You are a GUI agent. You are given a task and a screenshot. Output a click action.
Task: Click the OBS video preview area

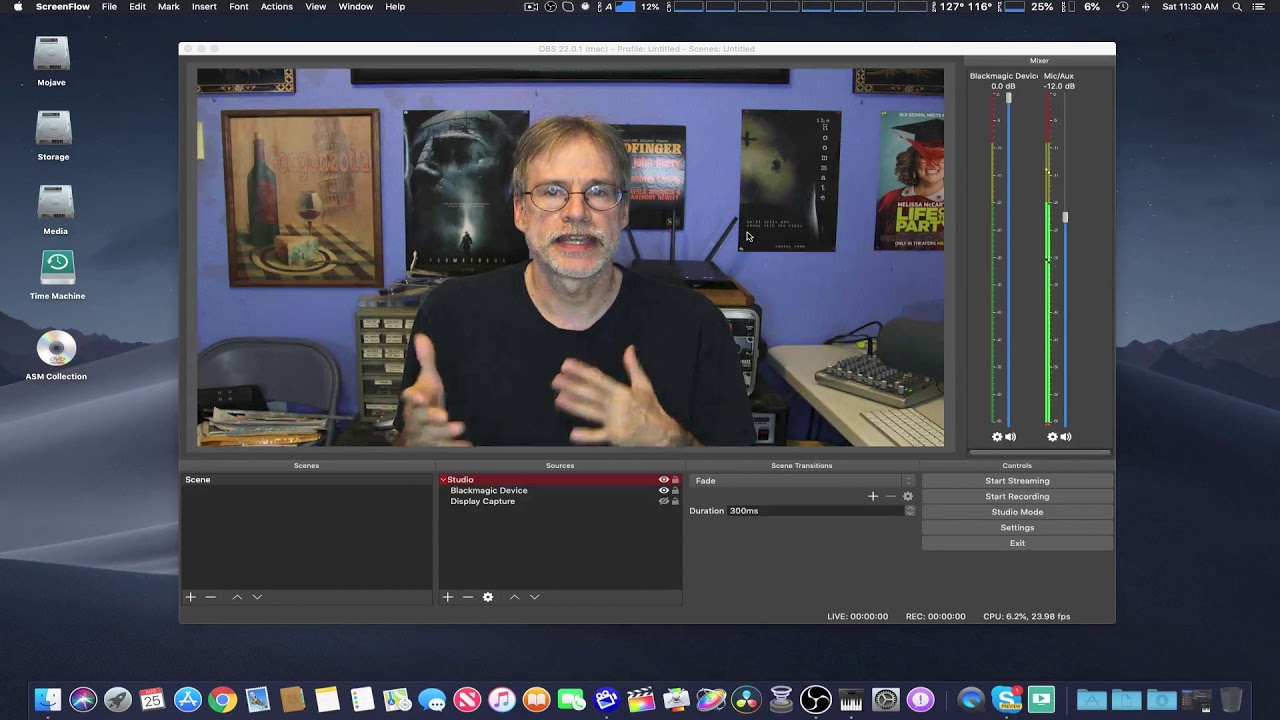pos(570,257)
